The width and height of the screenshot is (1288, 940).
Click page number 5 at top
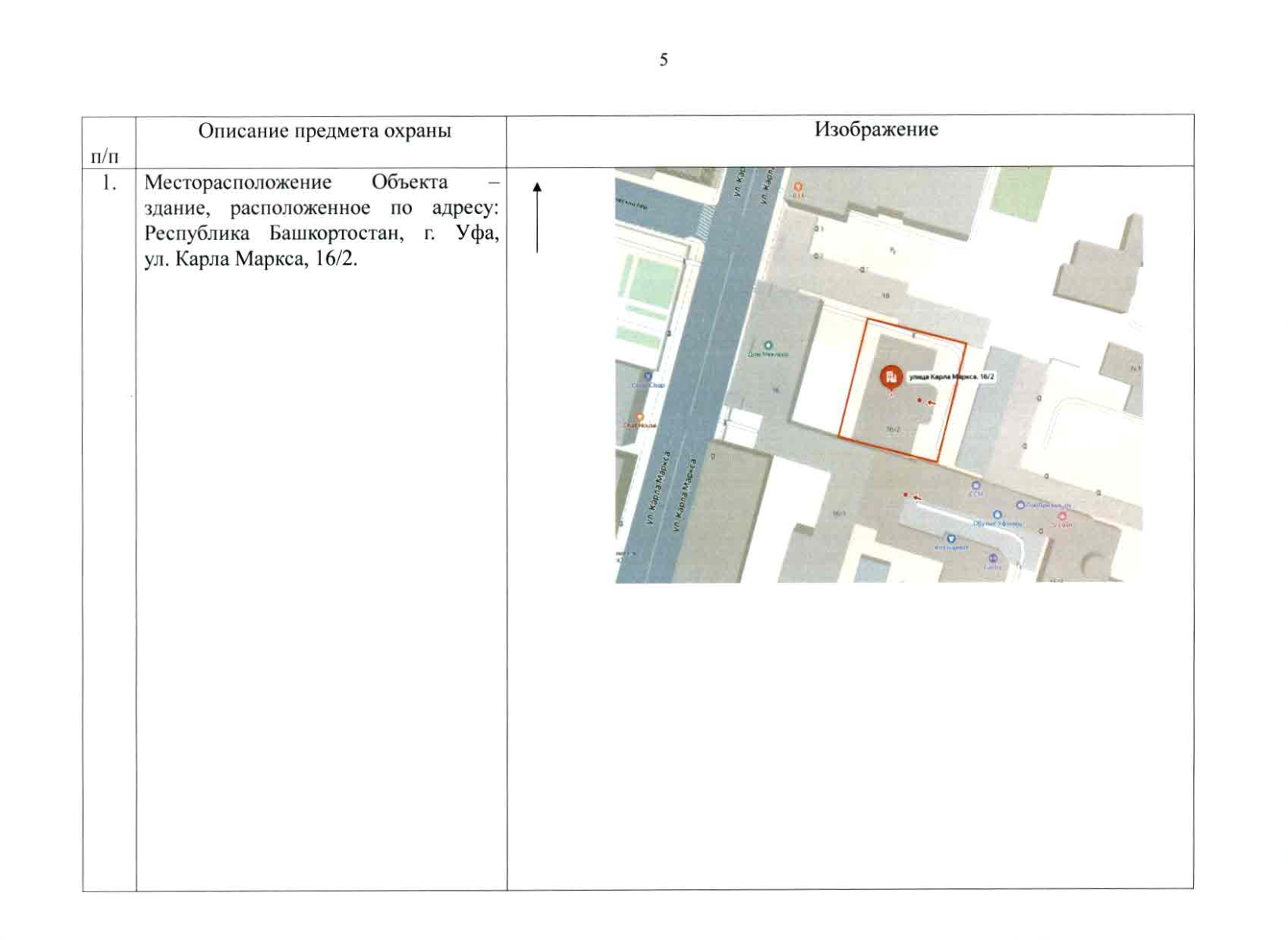(x=663, y=60)
